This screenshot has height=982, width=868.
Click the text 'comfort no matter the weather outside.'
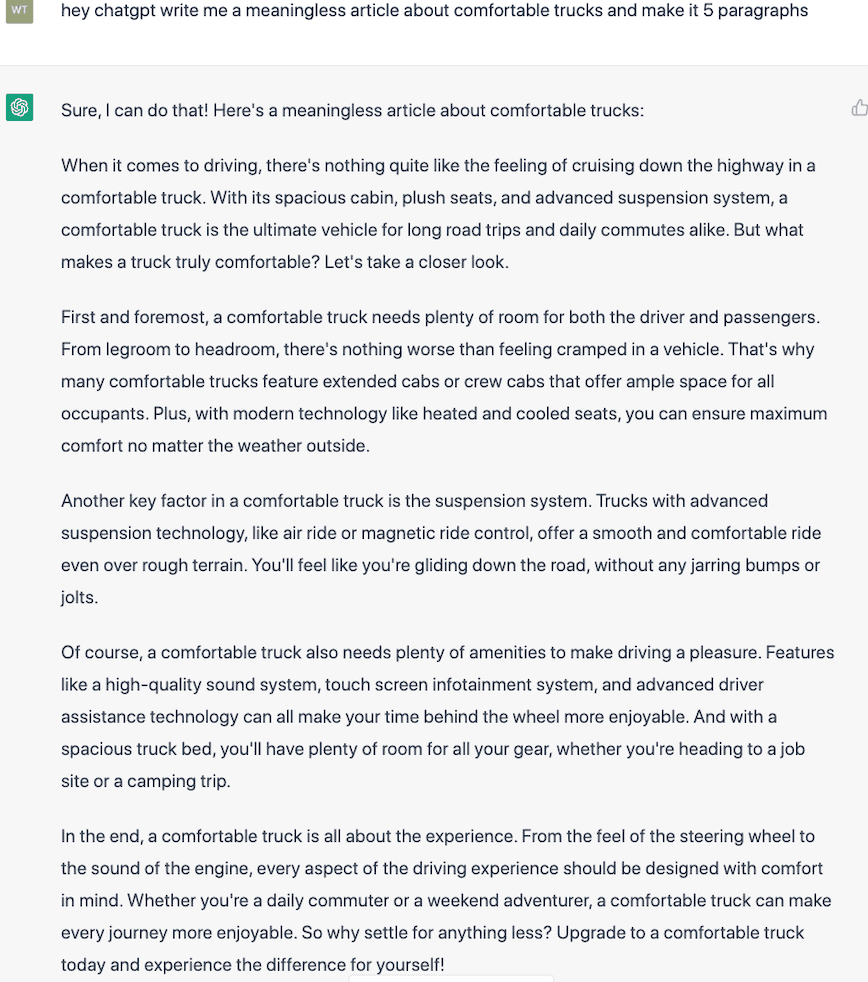click(215, 446)
